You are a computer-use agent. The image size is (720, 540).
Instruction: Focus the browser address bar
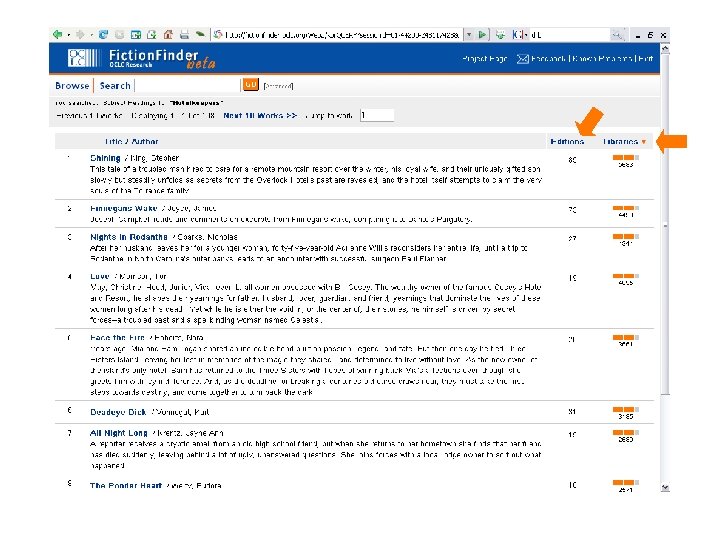[x=342, y=35]
